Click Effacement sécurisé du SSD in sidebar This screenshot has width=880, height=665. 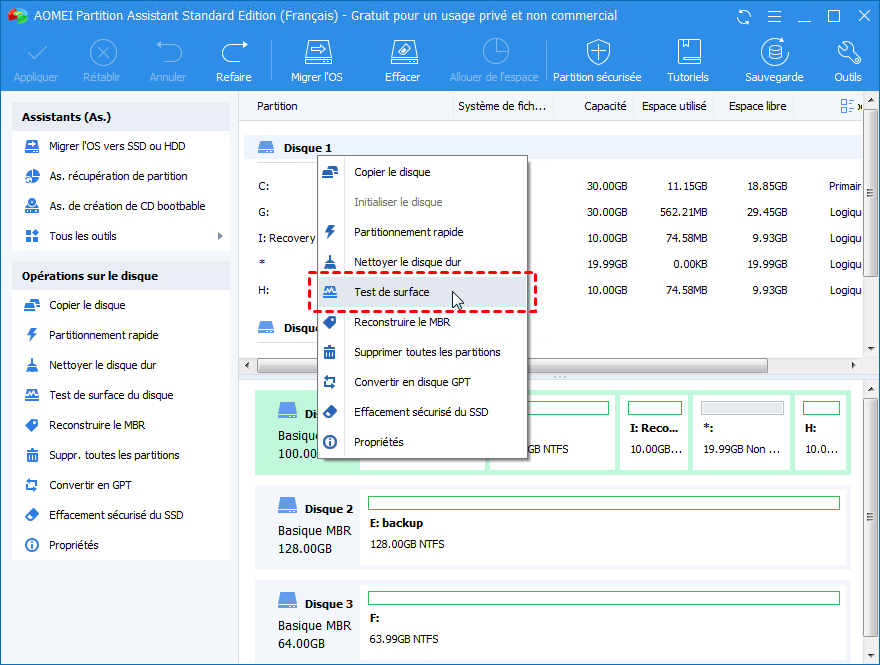(x=116, y=515)
